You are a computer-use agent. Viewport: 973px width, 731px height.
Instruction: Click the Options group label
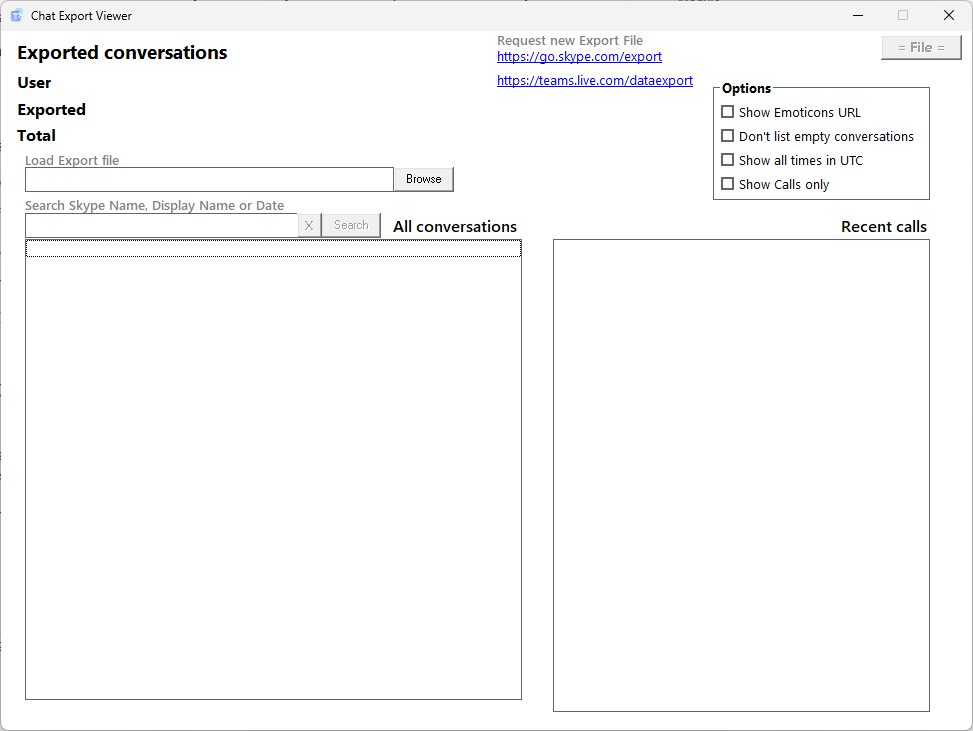point(746,88)
